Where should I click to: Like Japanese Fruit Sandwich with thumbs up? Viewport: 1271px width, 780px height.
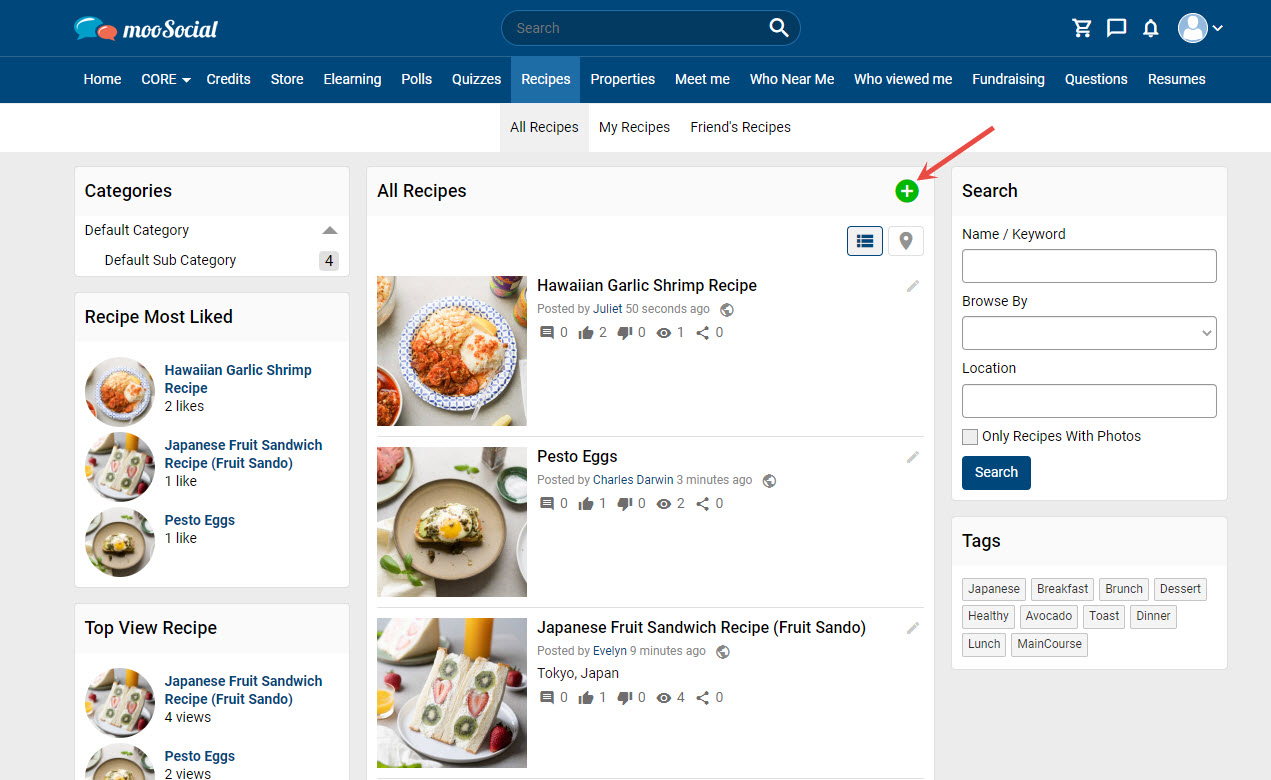click(586, 698)
